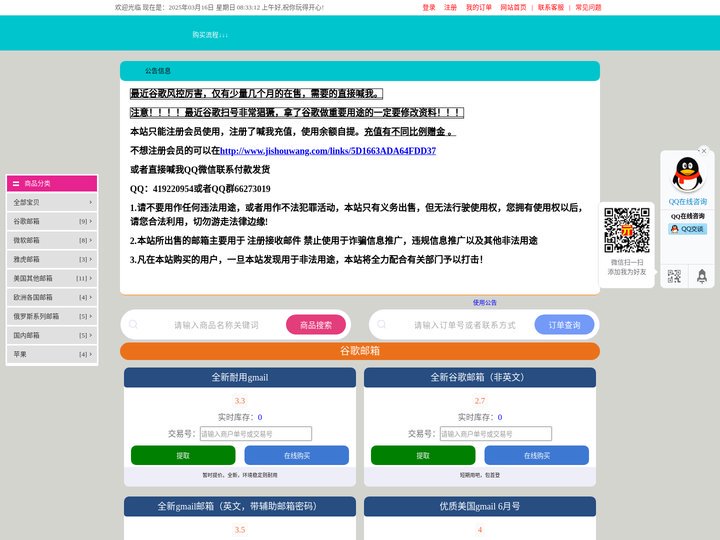This screenshot has height=540, width=720.
Task: Click the 优质美国gmail 6月号 card title
Action: [480, 506]
